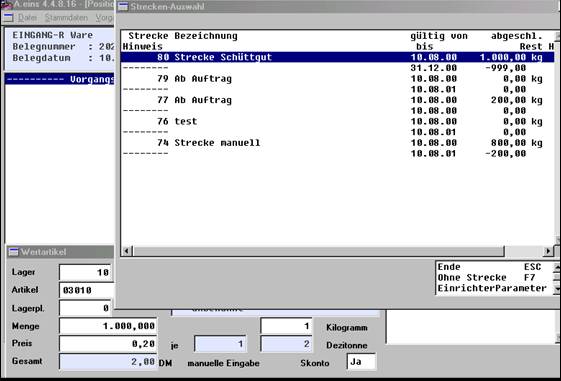This screenshot has width=561, height=381.
Task: Select the row 76 test
Action: pyautogui.click(x=337, y=122)
